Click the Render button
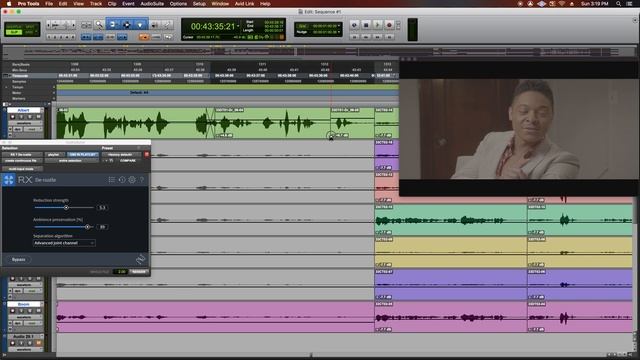The width and height of the screenshot is (640, 360). [x=139, y=271]
